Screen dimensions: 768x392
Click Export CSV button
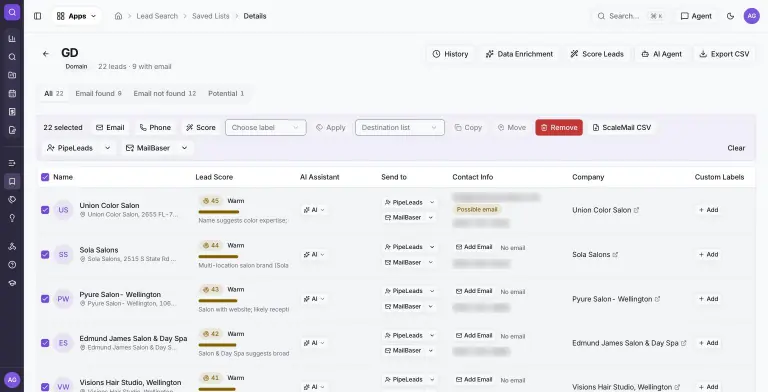point(724,54)
